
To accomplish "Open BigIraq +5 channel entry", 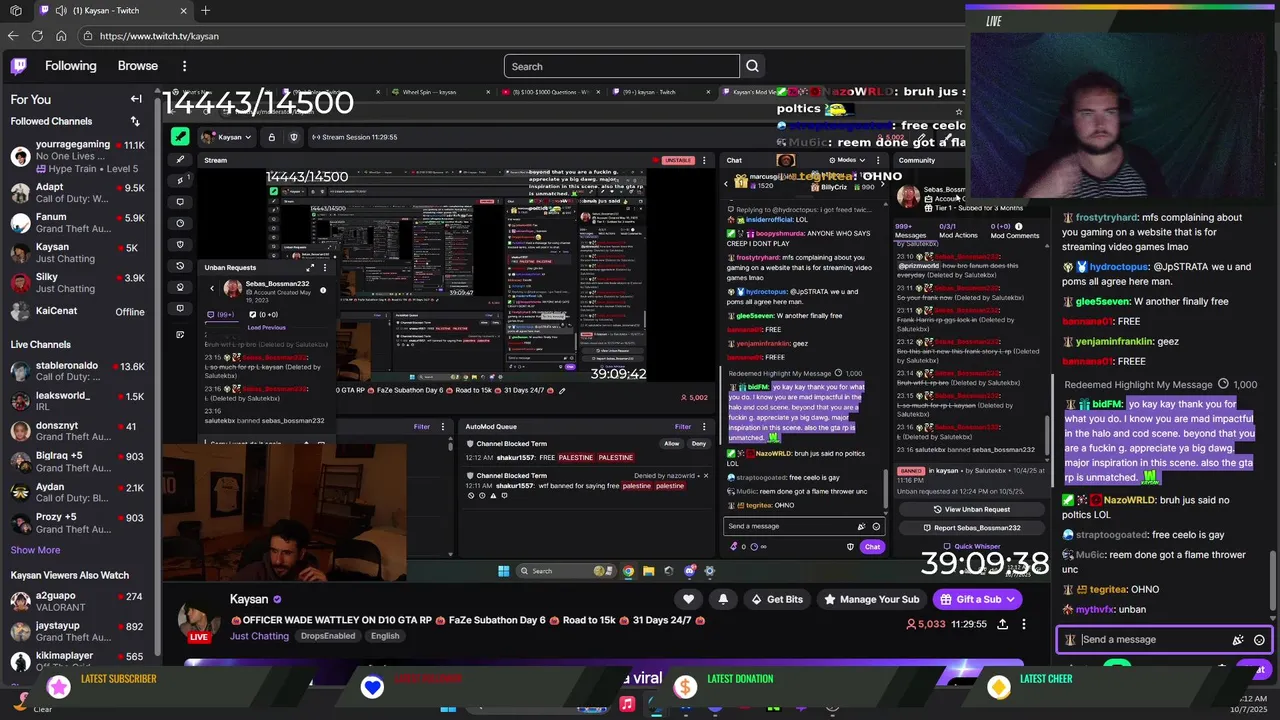I will point(78,461).
